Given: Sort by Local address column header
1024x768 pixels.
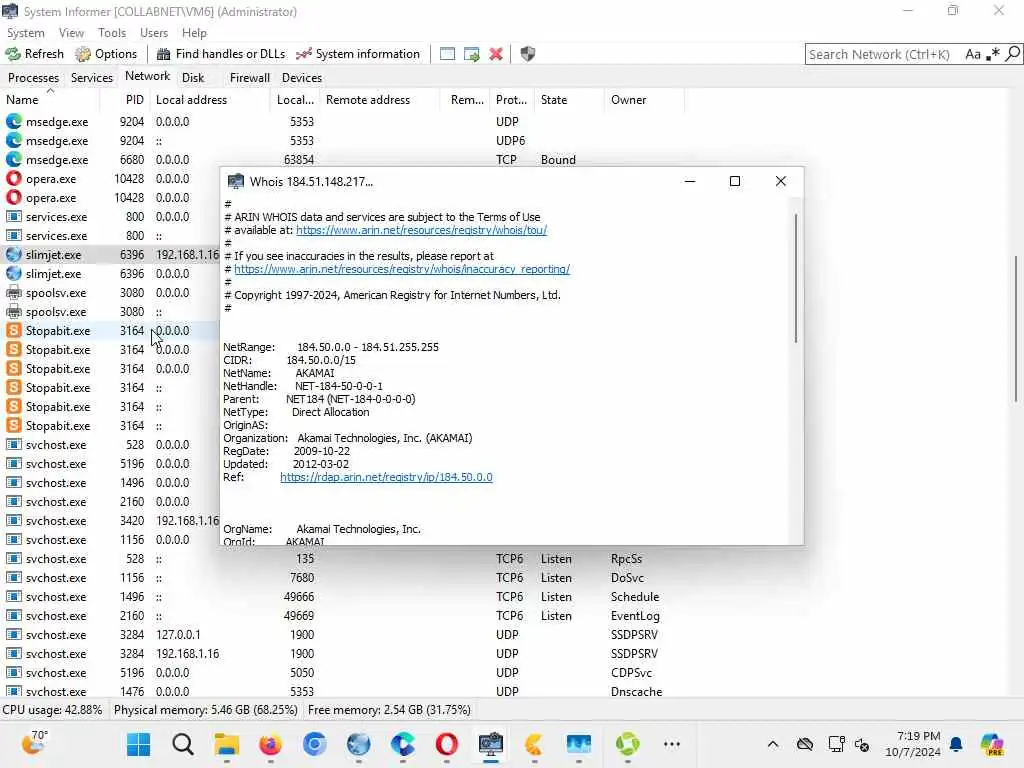Looking at the screenshot, I should [210, 100].
